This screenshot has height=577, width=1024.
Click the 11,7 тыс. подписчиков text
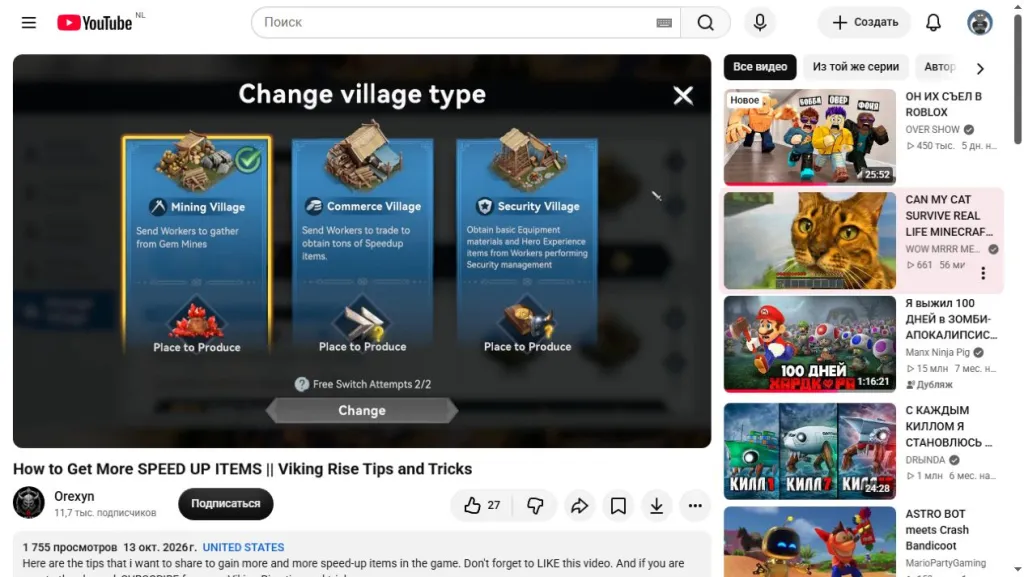click(x=105, y=513)
